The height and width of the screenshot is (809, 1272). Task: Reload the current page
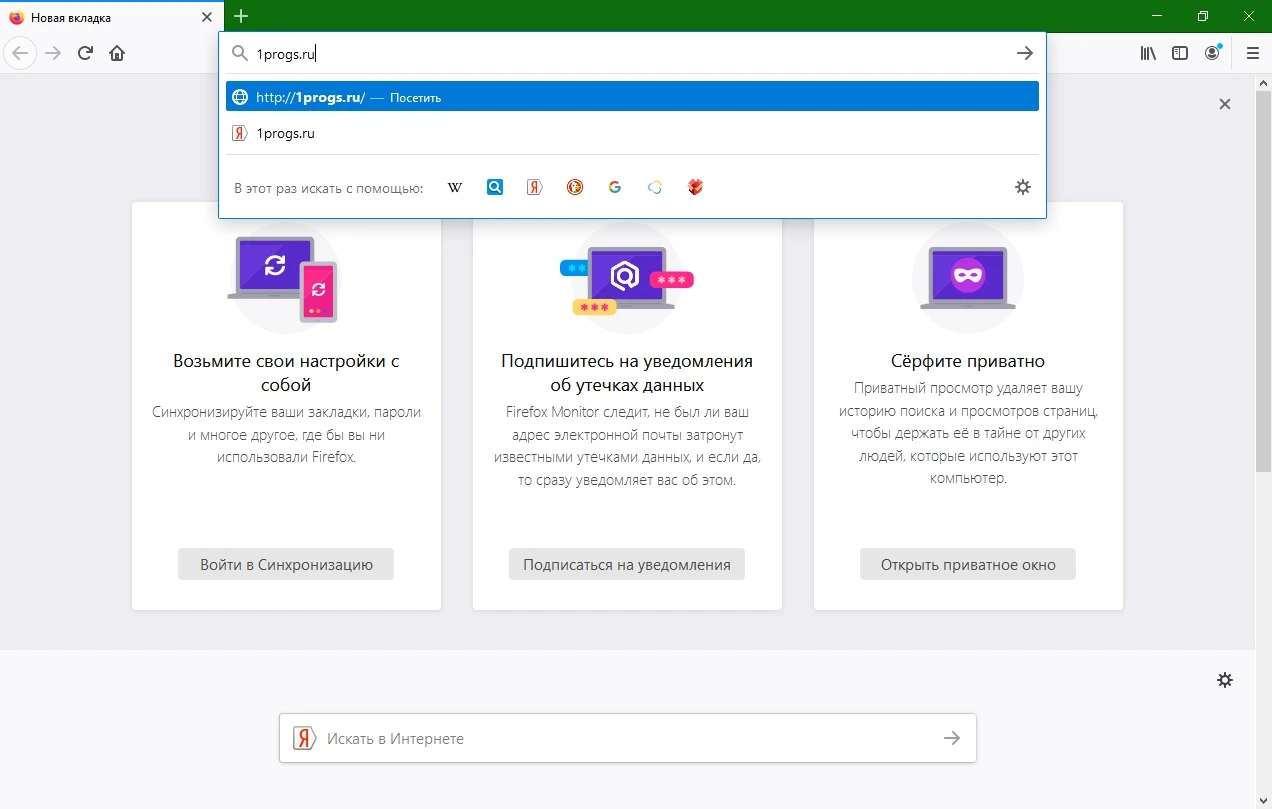point(85,53)
